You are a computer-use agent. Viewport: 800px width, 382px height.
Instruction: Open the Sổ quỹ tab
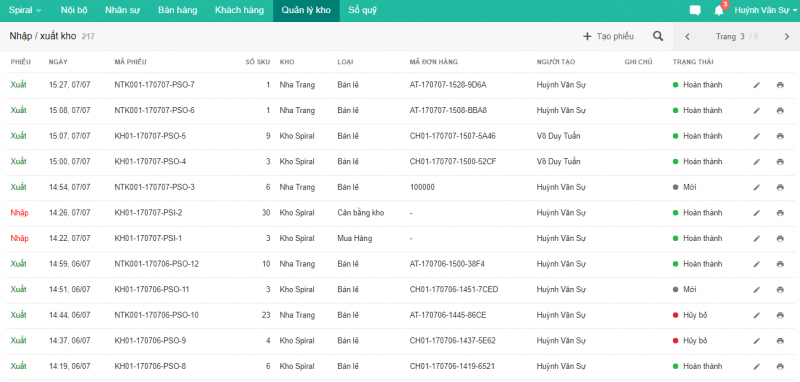(x=362, y=10)
